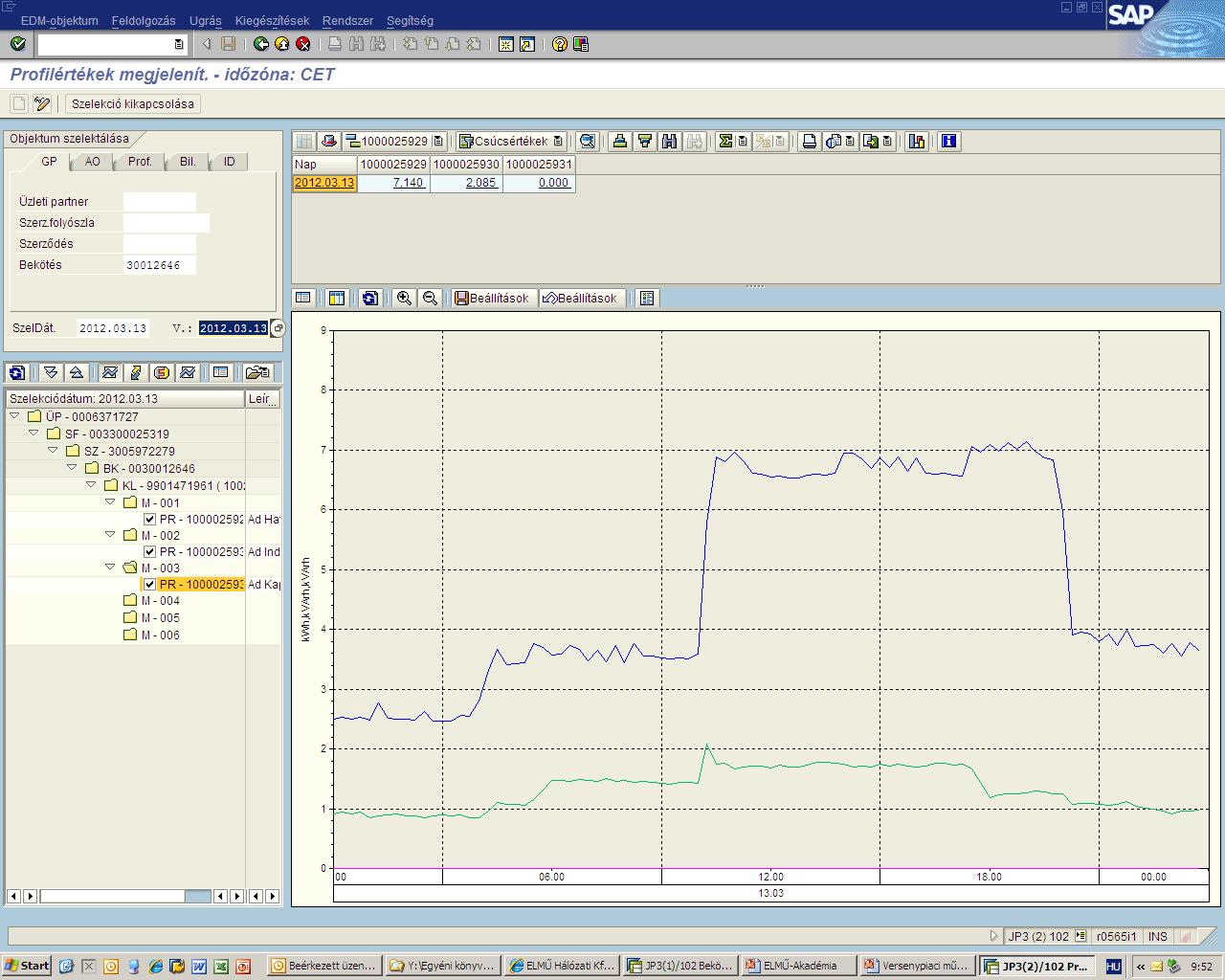Click the Bekötés input field
The height and width of the screenshot is (980, 1225).
(x=160, y=265)
